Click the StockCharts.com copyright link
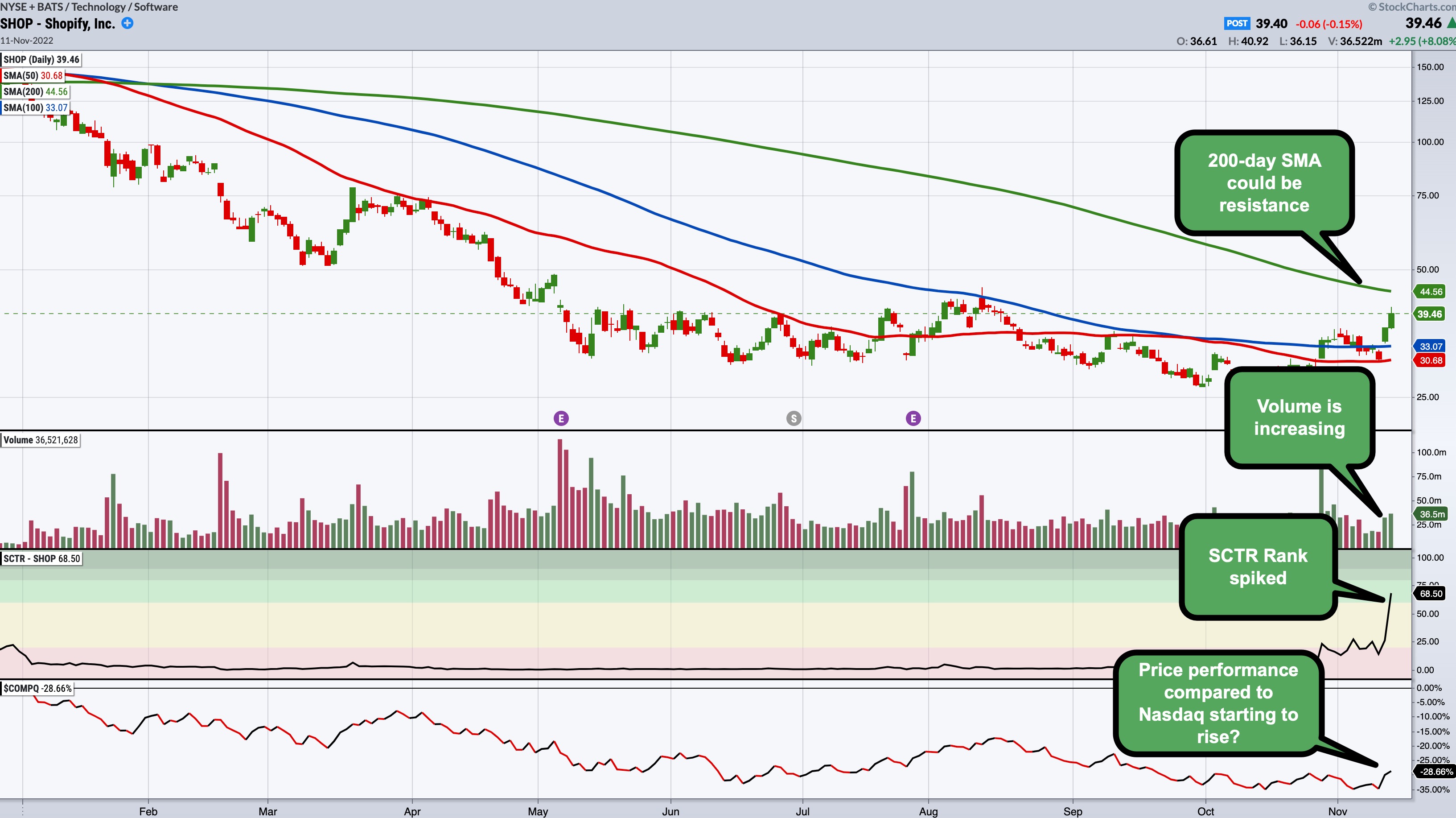1456x818 pixels. pyautogui.click(x=1411, y=7)
